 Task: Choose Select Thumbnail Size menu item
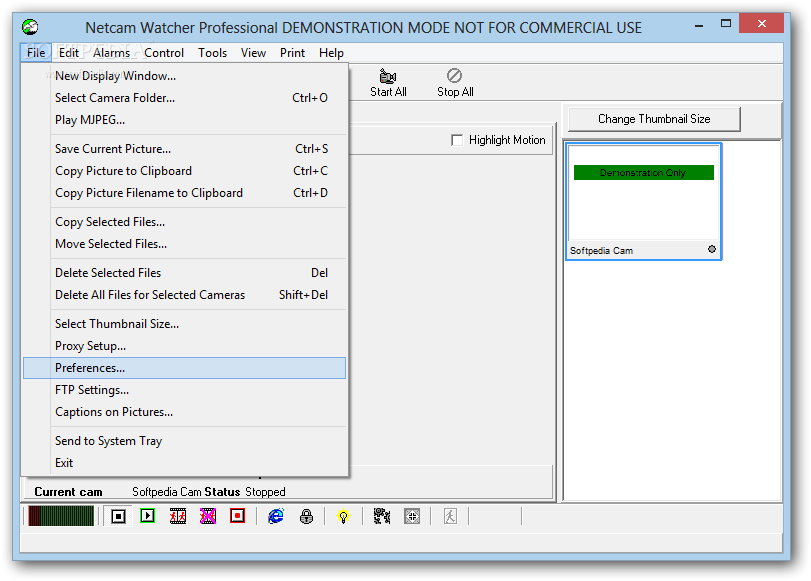[185, 324]
